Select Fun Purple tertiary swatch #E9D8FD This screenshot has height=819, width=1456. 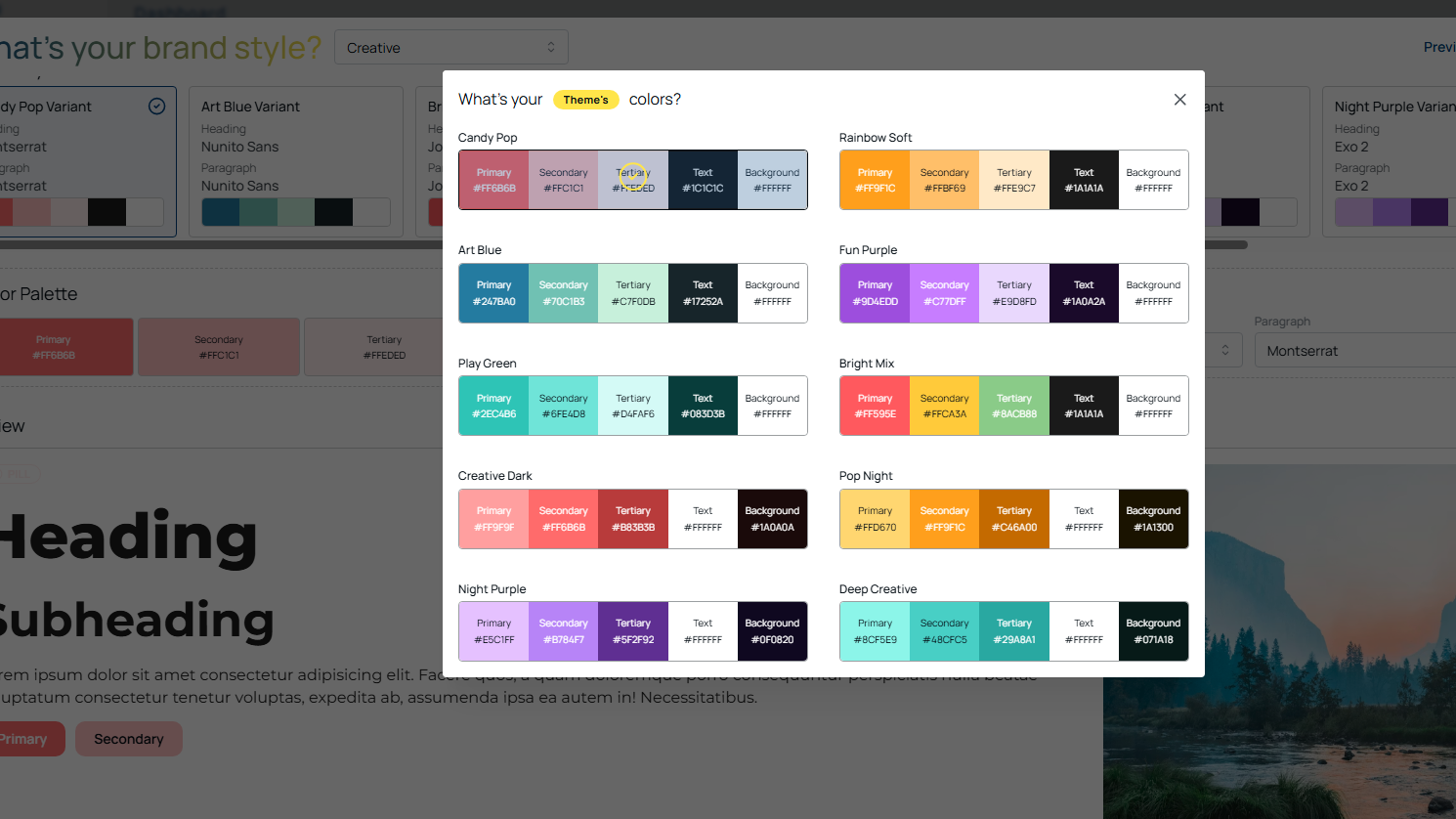tap(1014, 293)
